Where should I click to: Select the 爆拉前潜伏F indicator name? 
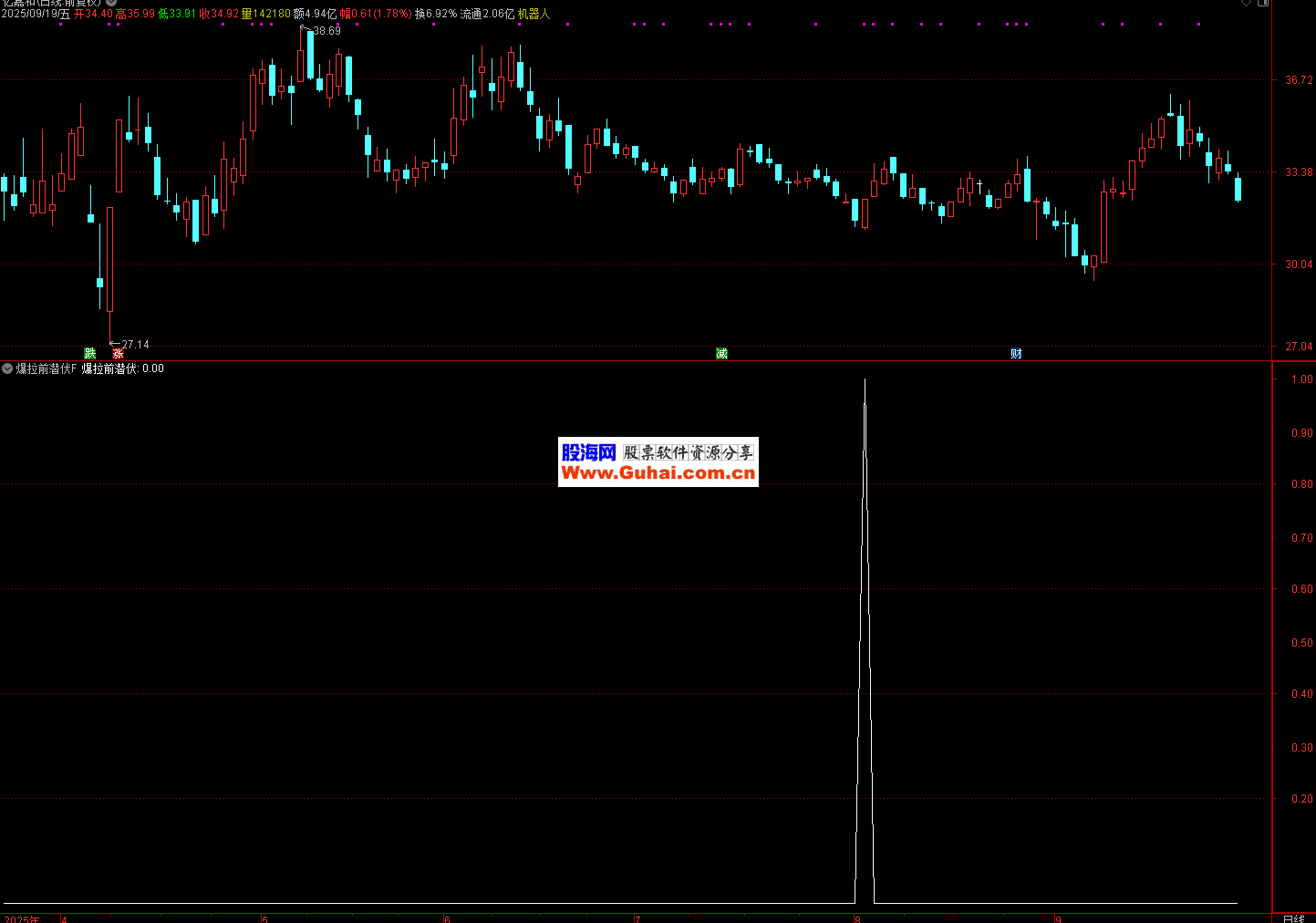click(47, 368)
